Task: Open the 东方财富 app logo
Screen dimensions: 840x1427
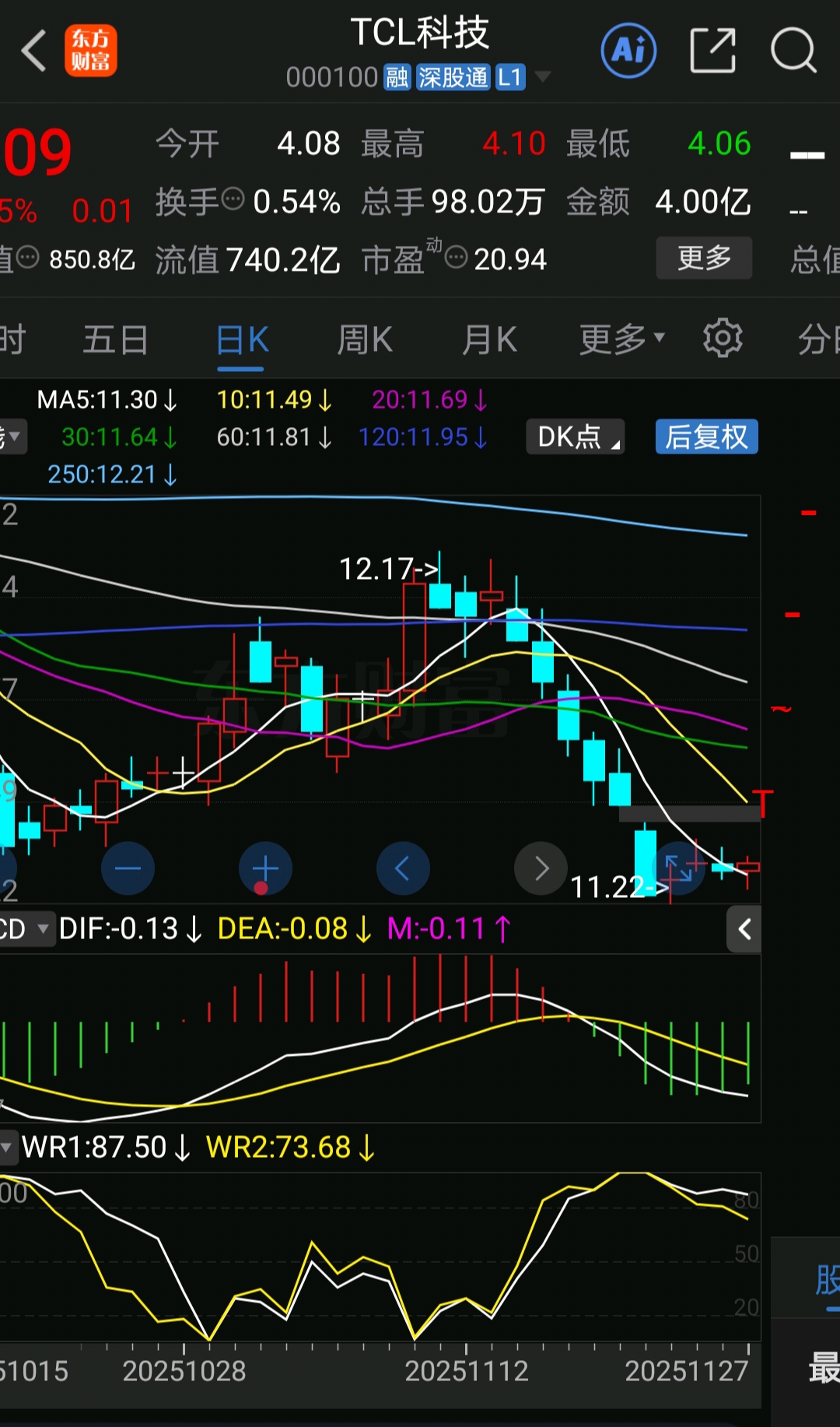Action: (91, 51)
